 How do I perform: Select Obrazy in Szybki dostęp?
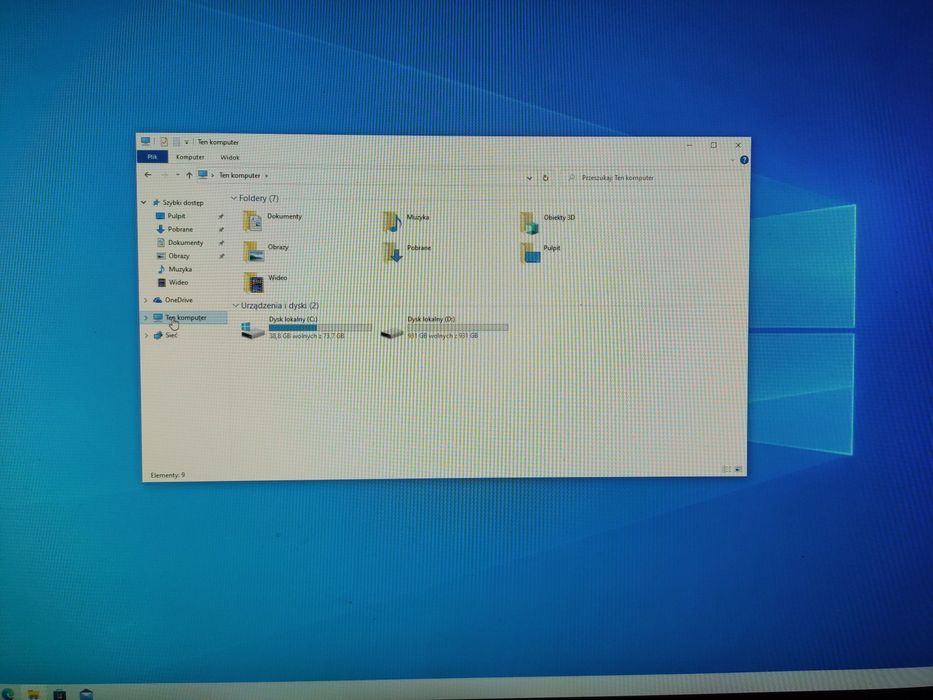tap(179, 256)
